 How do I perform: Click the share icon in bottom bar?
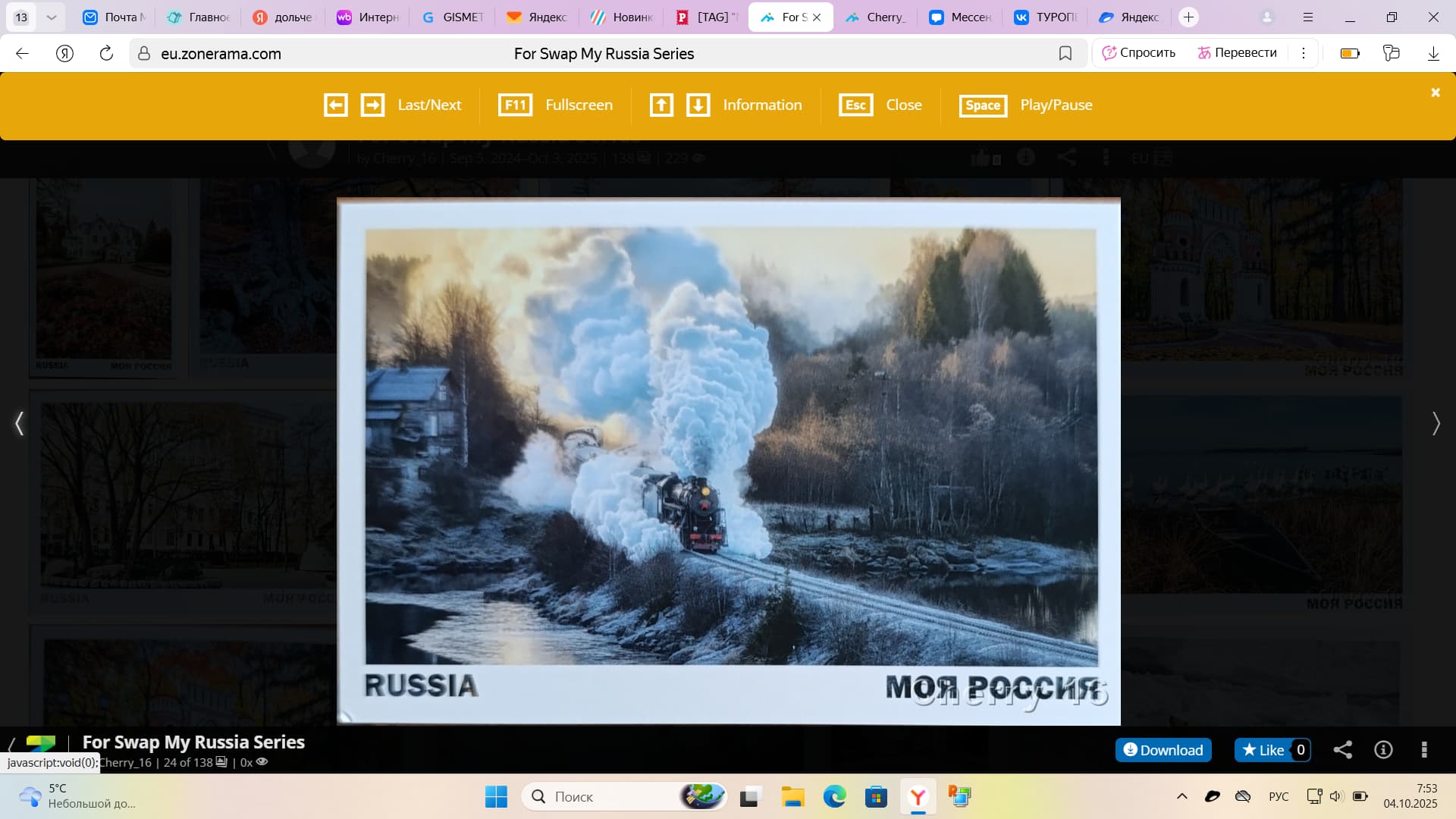pyautogui.click(x=1342, y=750)
